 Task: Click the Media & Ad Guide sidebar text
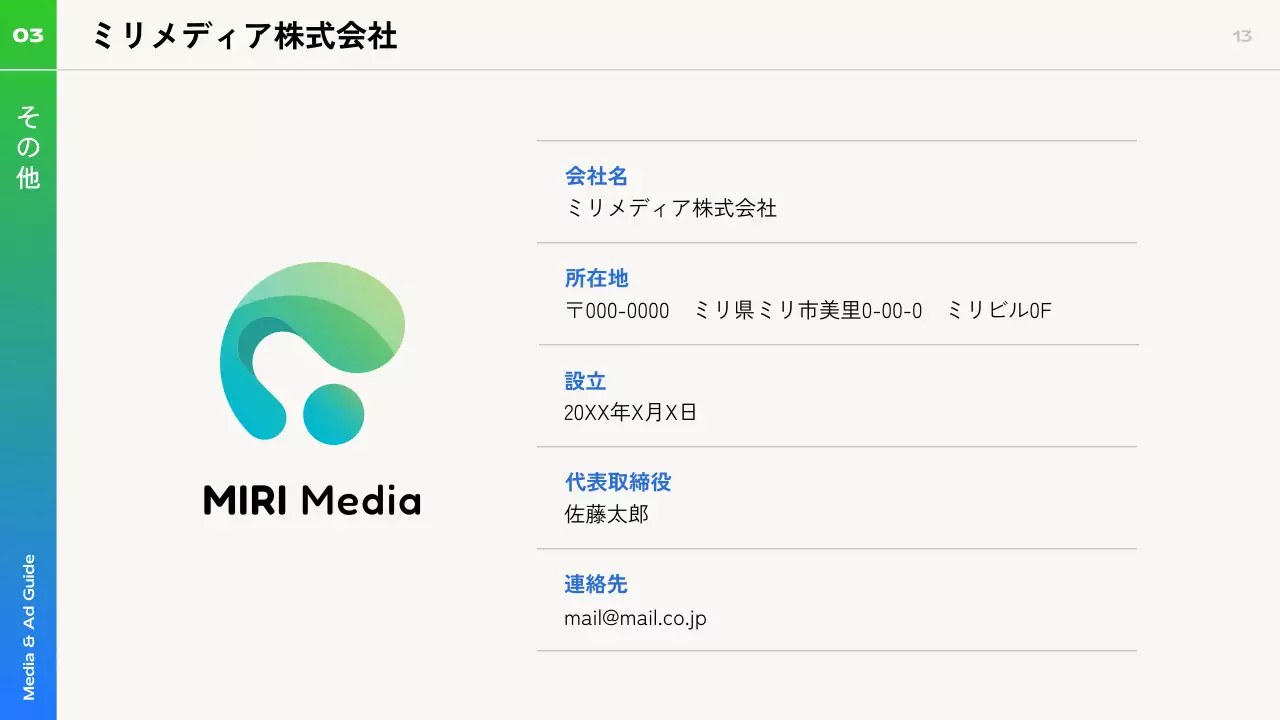click(x=28, y=627)
